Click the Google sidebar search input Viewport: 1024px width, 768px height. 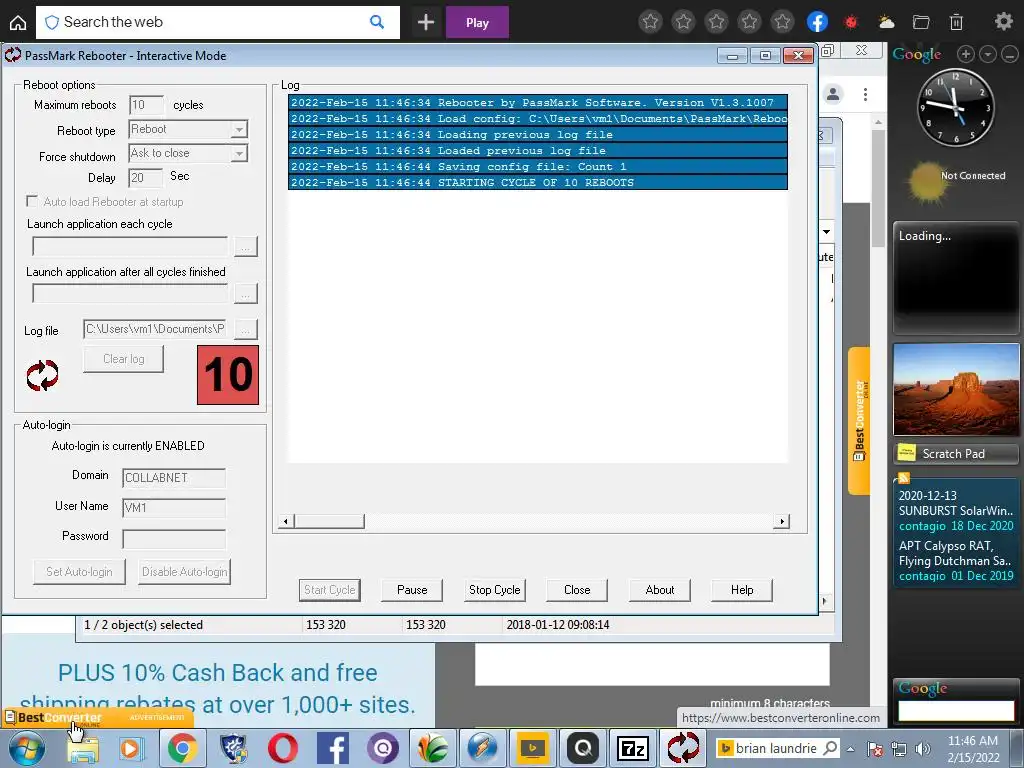pyautogui.click(x=955, y=711)
